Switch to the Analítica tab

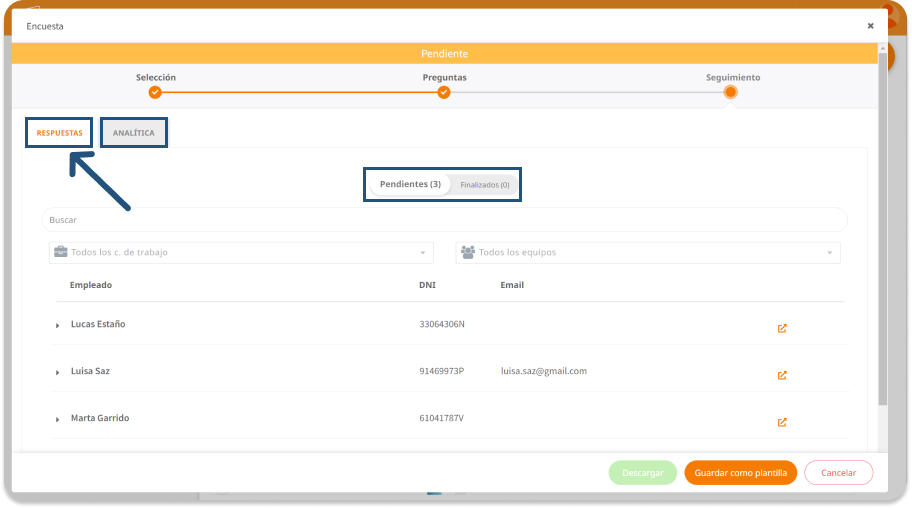click(134, 133)
